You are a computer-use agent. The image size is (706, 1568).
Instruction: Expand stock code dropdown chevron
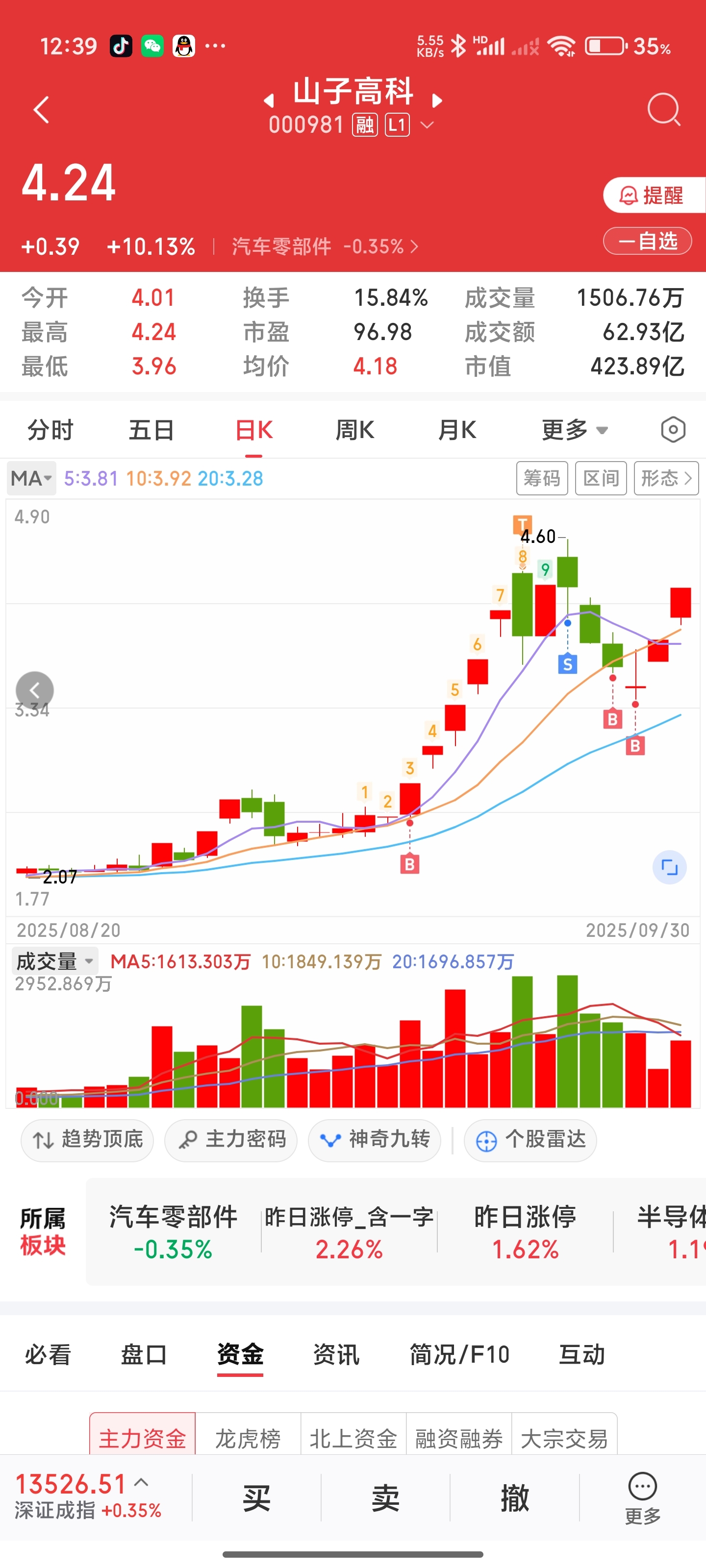pyautogui.click(x=427, y=125)
